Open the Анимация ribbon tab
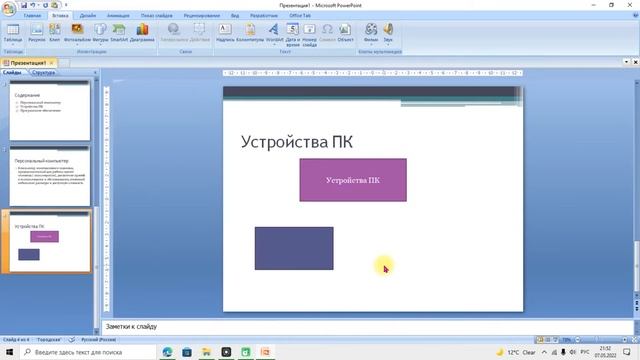 point(118,16)
